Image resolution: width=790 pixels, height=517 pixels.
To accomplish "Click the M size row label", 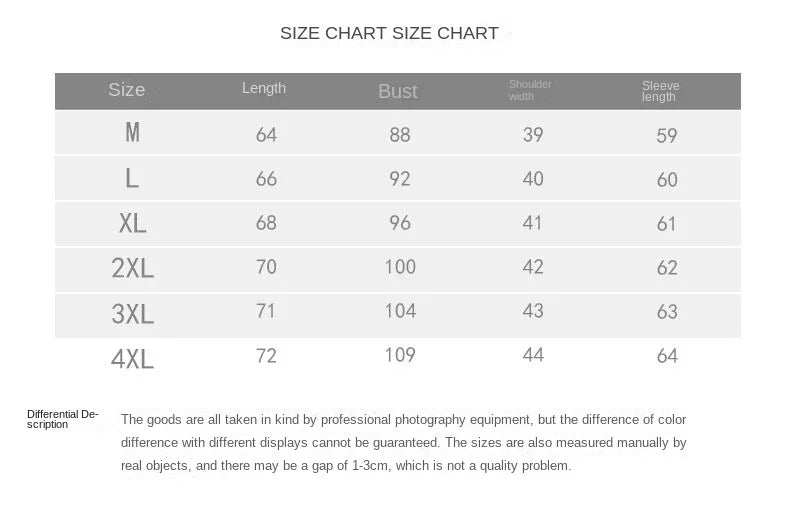I will click(132, 133).
